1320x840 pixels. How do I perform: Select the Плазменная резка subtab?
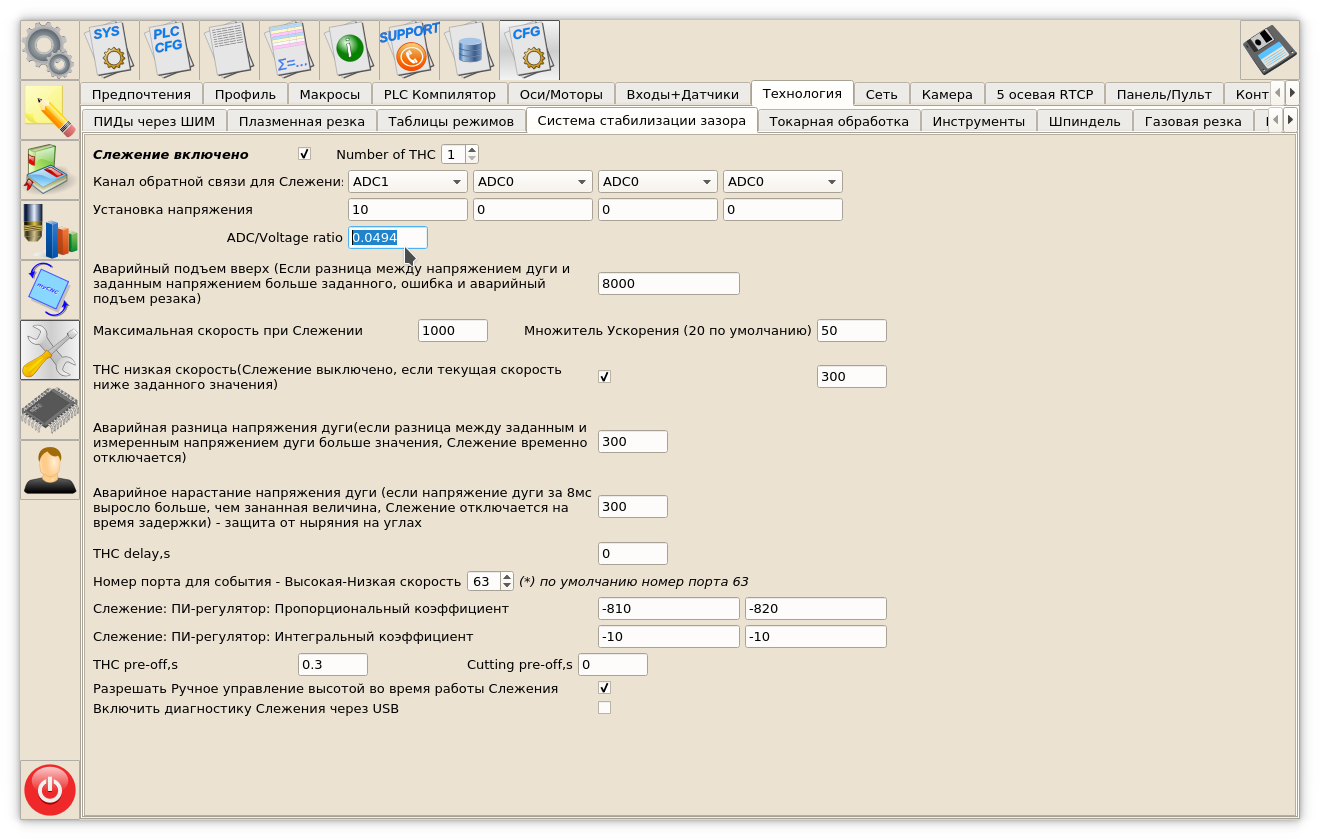[302, 121]
